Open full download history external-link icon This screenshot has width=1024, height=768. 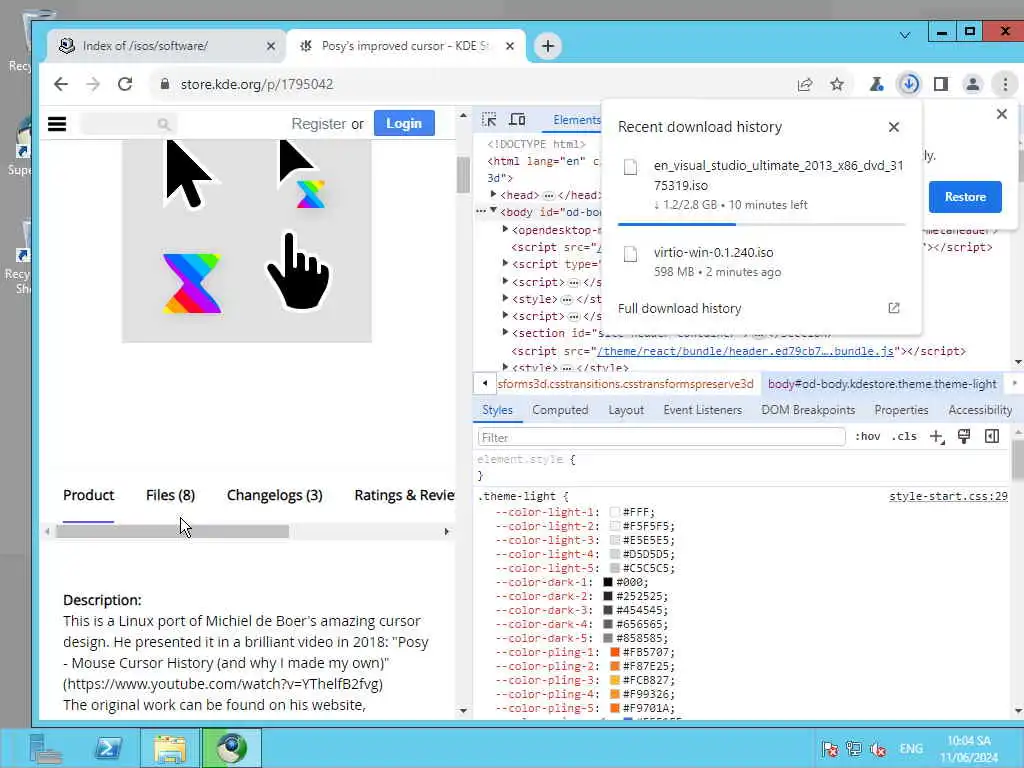[x=894, y=308]
